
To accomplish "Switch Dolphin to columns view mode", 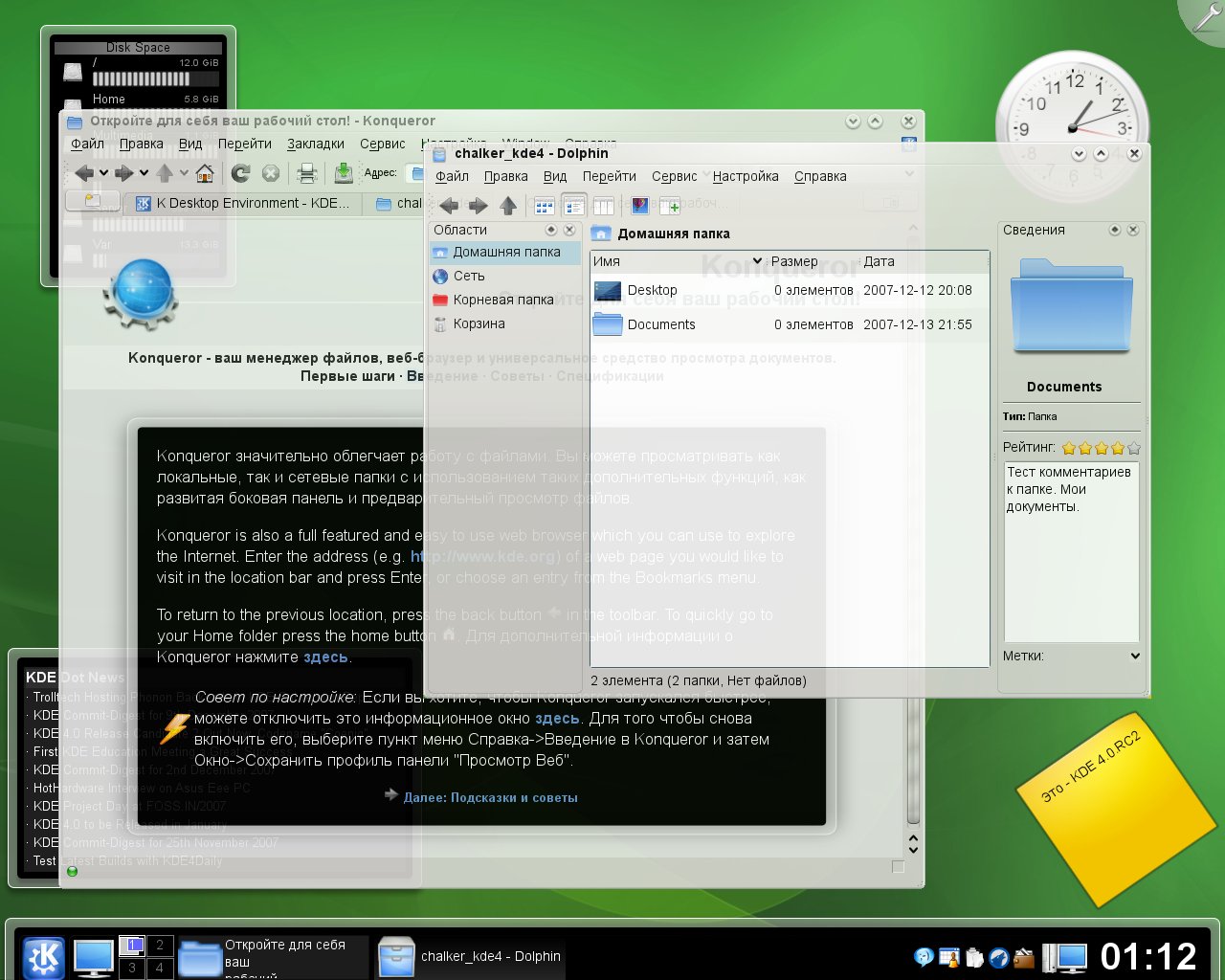I will 603,205.
